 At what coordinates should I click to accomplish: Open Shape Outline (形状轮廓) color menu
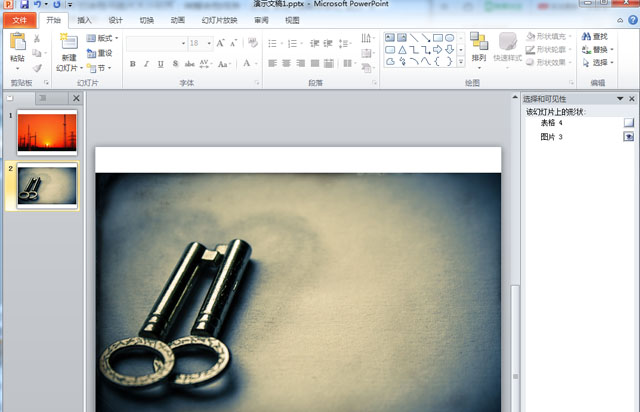coord(549,50)
